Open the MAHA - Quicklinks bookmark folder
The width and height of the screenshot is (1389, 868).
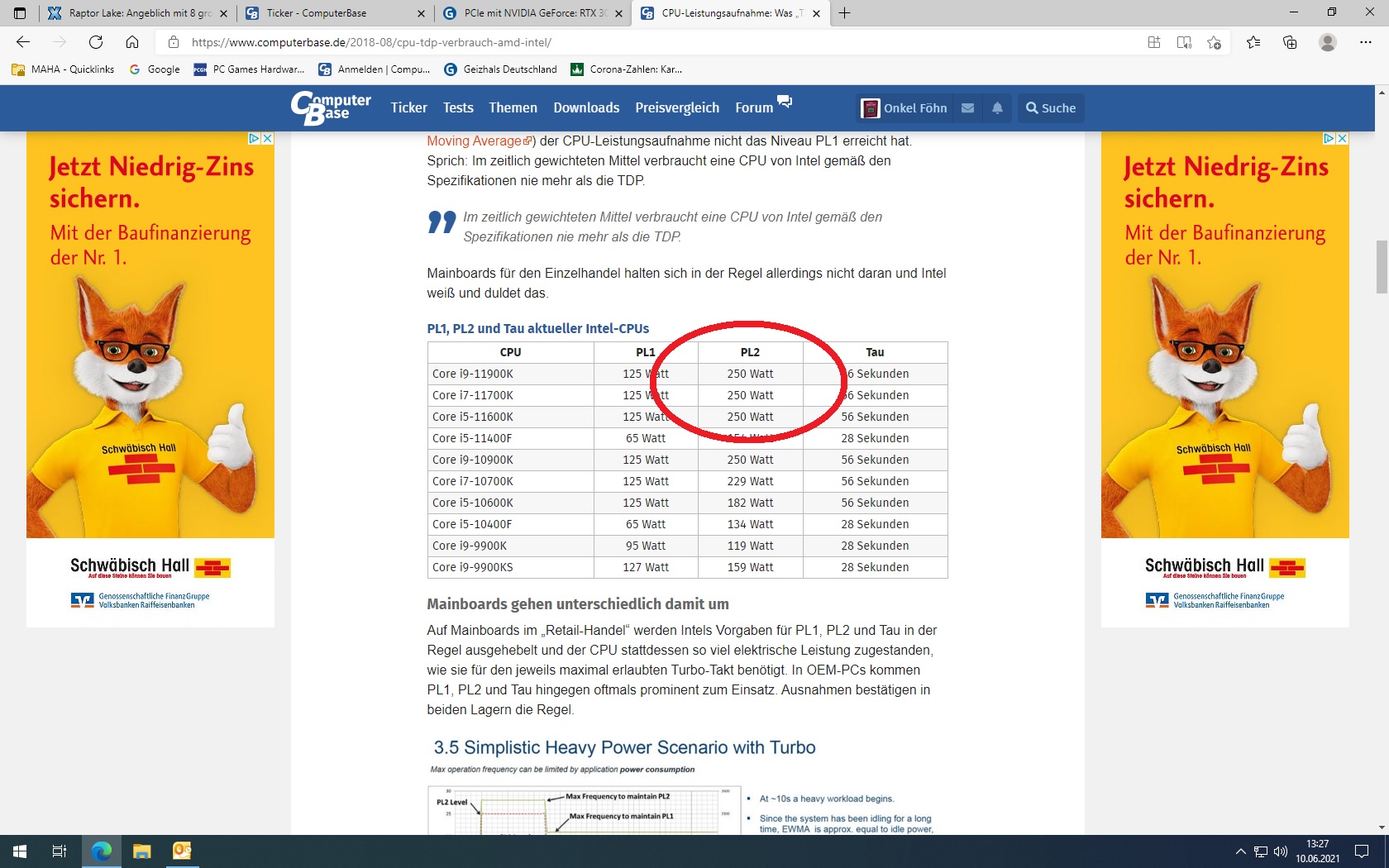[x=64, y=69]
